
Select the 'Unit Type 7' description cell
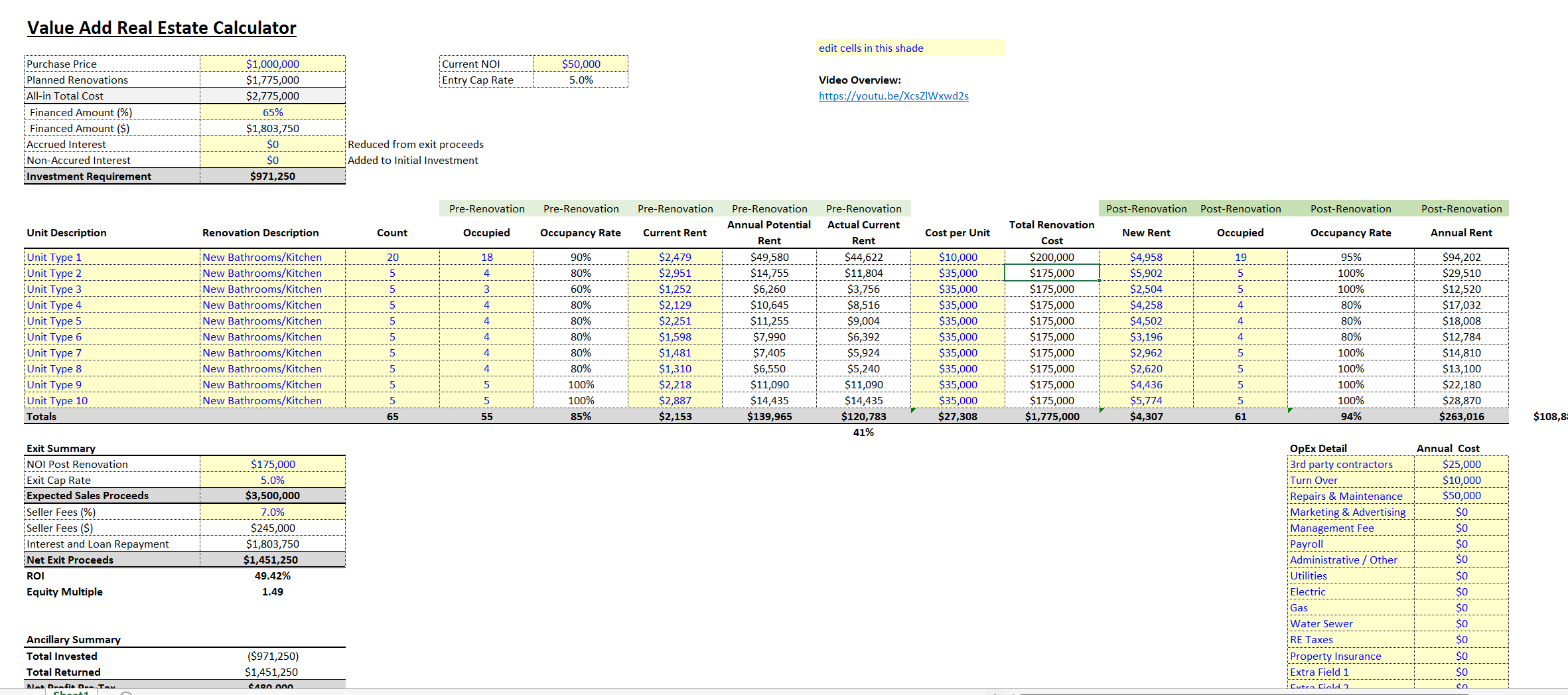[112, 352]
